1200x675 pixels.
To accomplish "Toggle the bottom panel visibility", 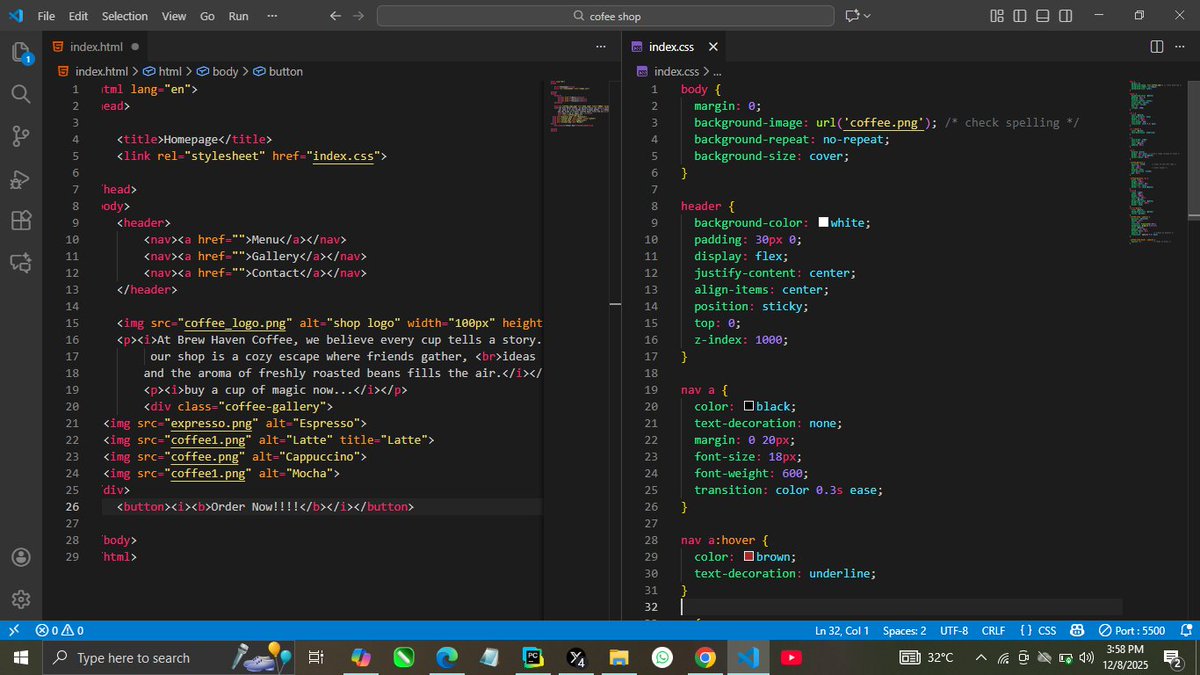I will [1042, 15].
